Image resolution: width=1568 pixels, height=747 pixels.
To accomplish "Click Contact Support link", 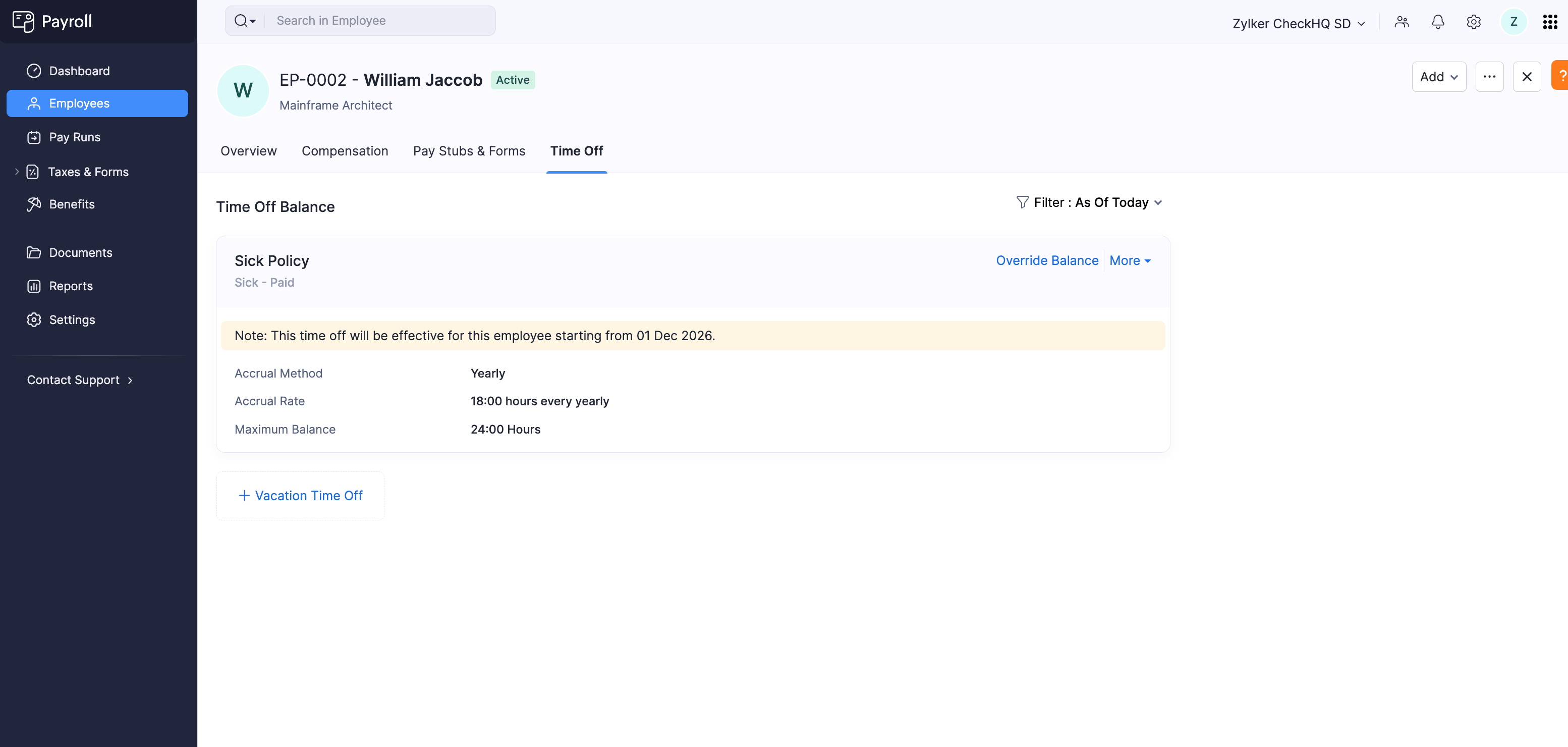I will [80, 380].
